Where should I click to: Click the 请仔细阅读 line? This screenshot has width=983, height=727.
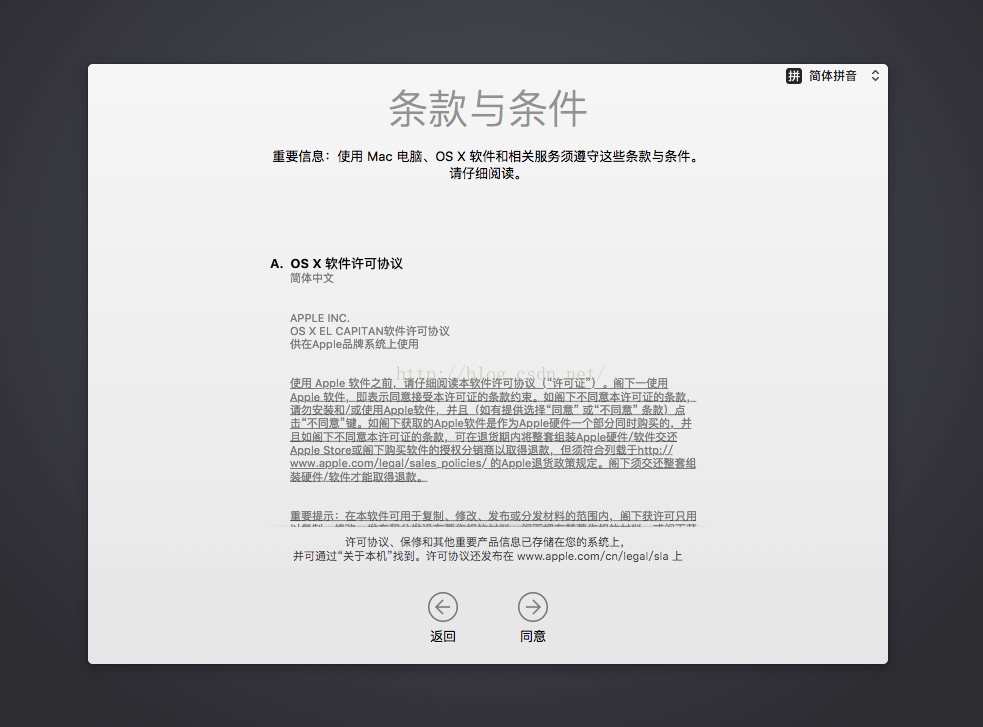(x=486, y=174)
